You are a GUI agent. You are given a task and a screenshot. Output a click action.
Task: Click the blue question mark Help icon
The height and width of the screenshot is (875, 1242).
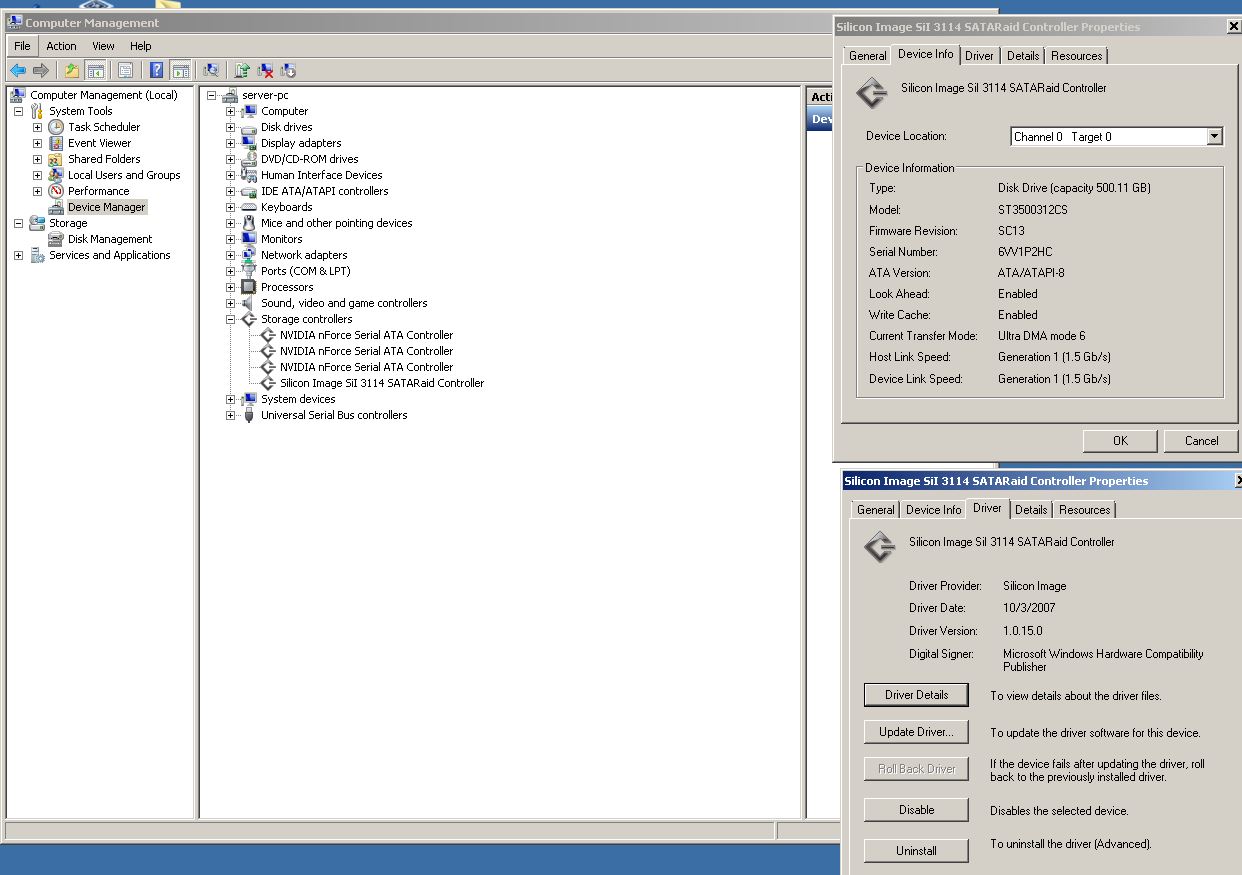(157, 70)
